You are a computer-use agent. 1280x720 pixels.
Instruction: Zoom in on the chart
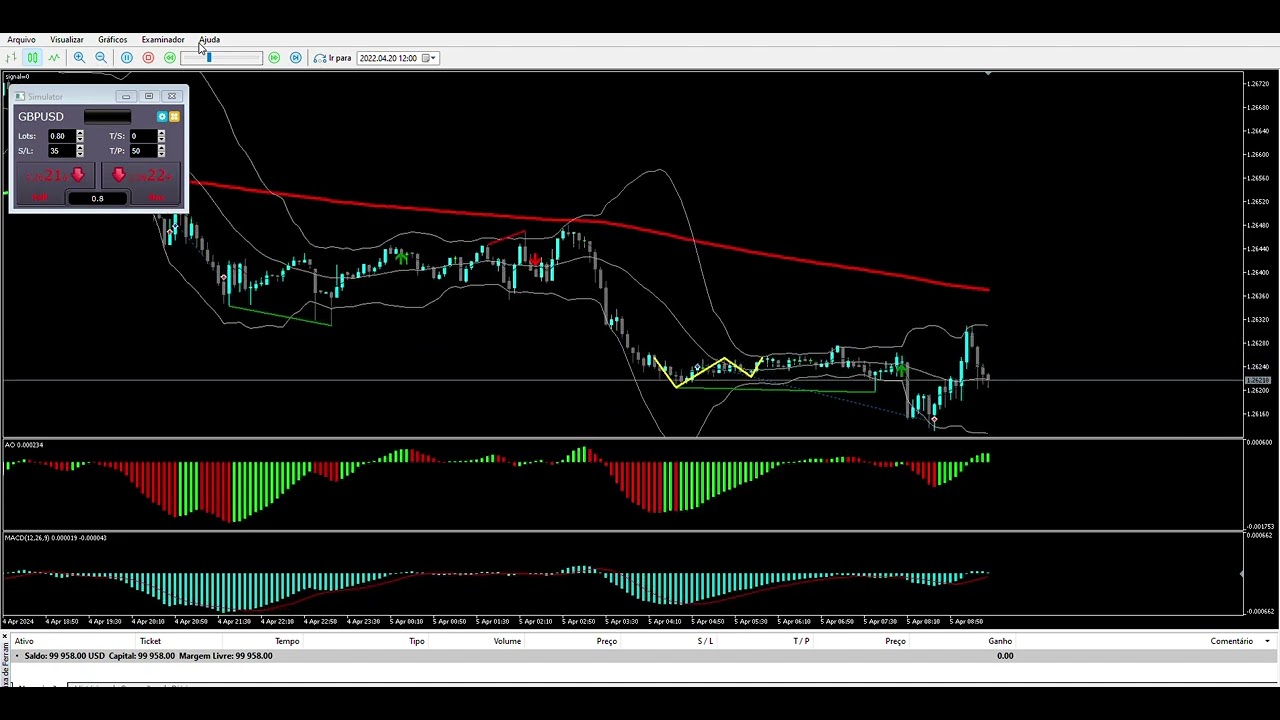(79, 58)
